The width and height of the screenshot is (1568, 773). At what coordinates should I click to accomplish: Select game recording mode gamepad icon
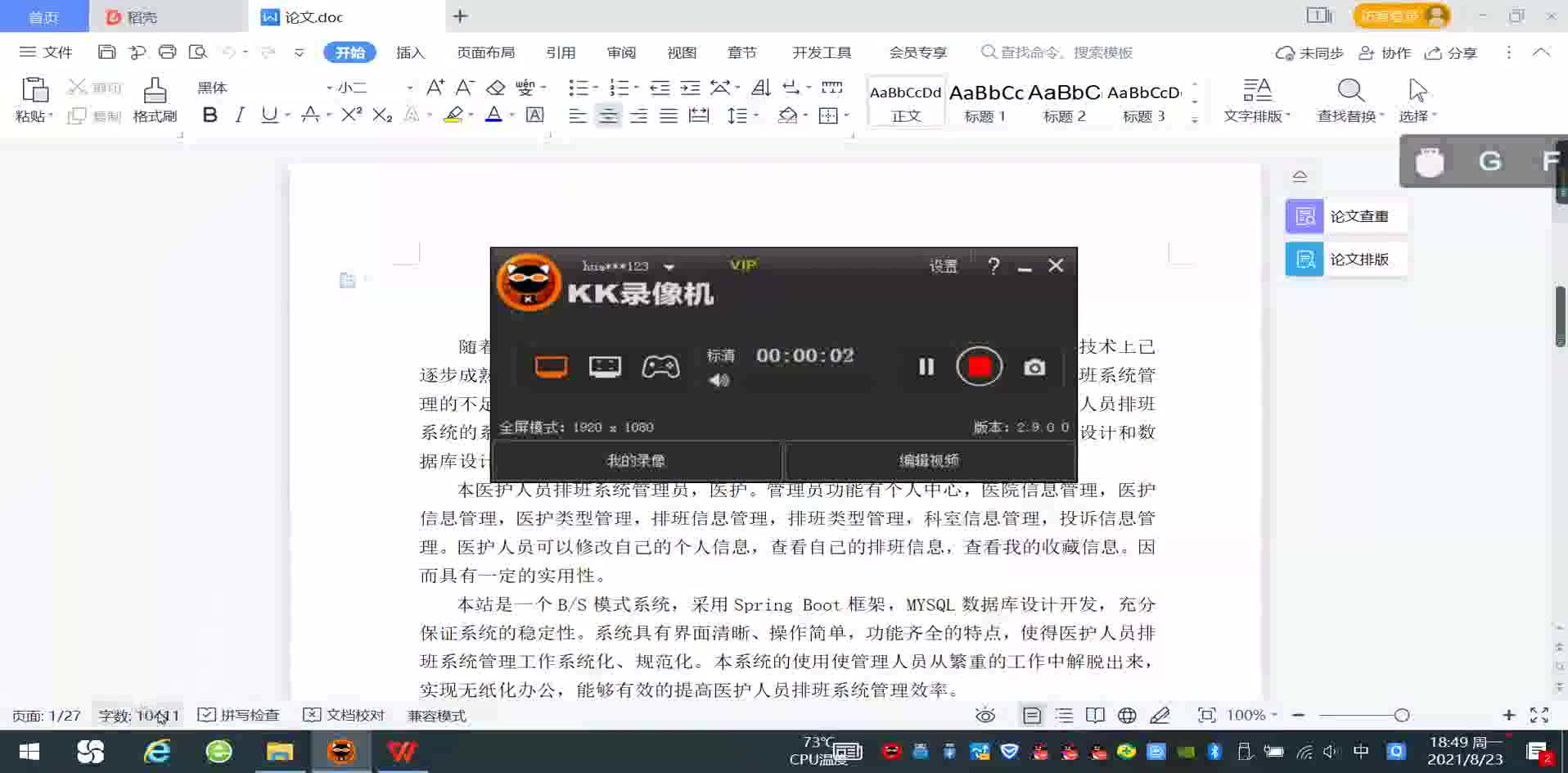point(660,366)
